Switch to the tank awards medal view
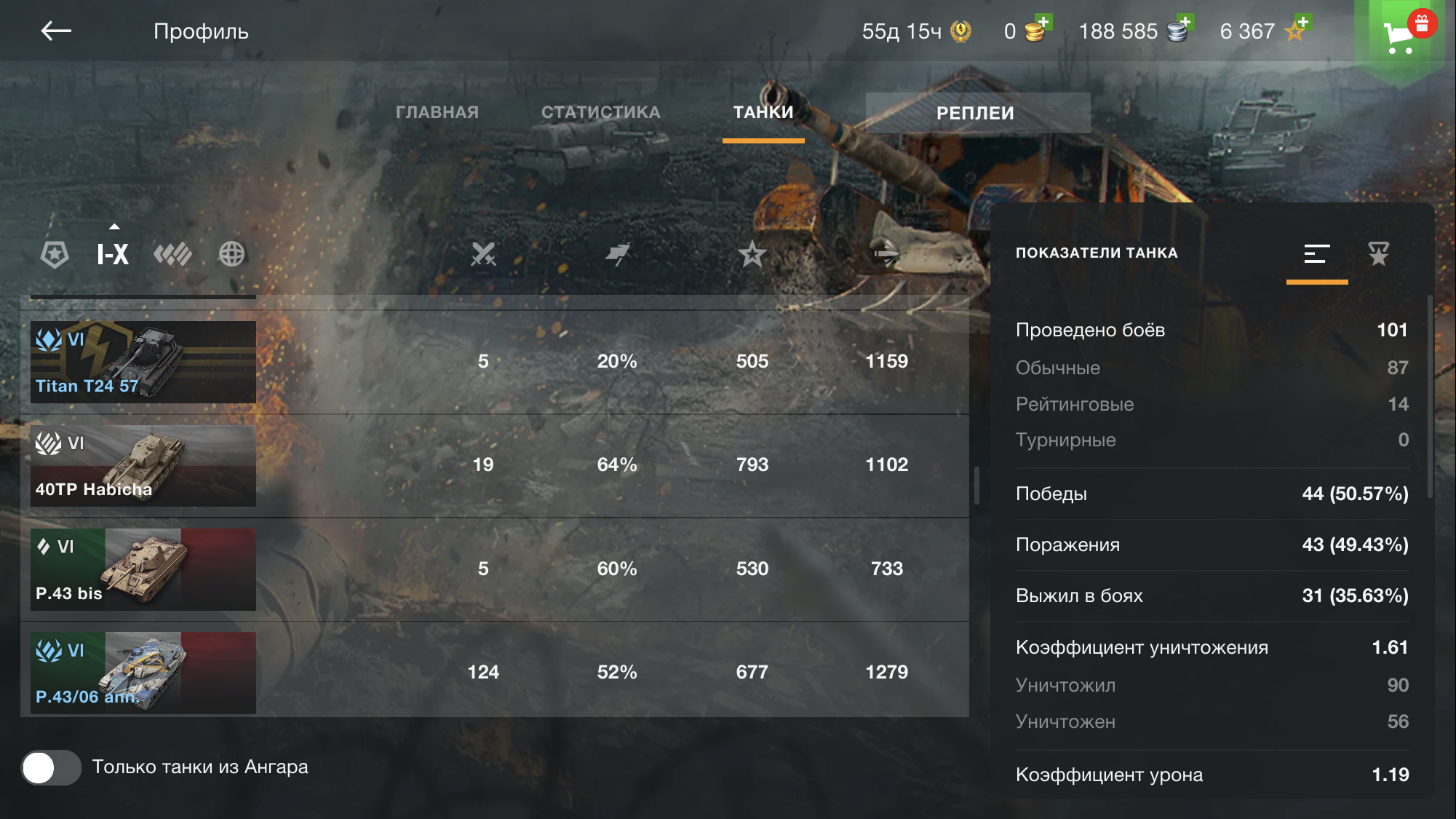1456x819 pixels. pyautogui.click(x=1378, y=253)
